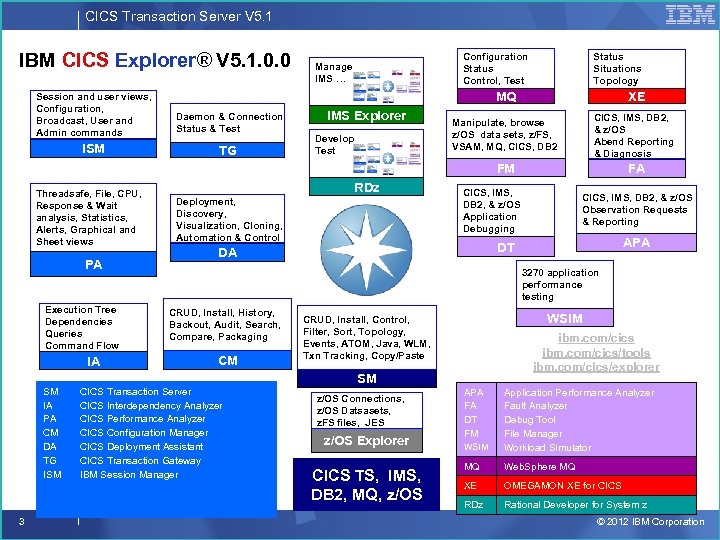Click 'CICS Performance Analyzer' legend row
The image size is (720, 540).
[x=124, y=419]
